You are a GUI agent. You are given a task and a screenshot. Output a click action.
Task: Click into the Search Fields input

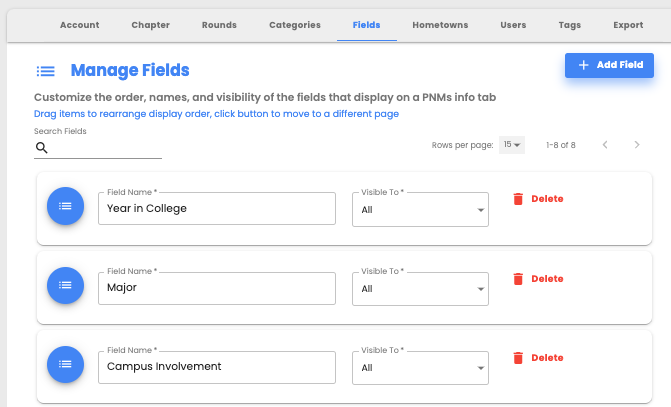point(104,148)
